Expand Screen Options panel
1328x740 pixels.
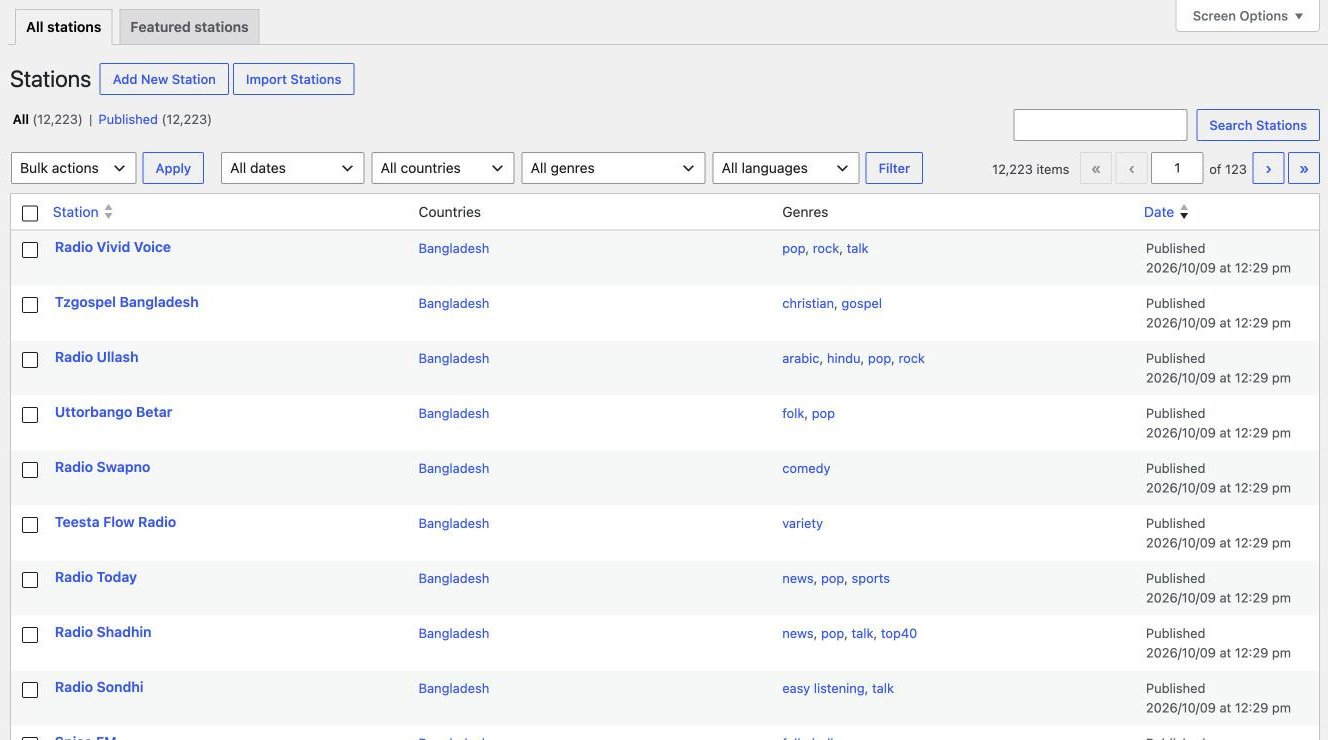click(x=1248, y=16)
